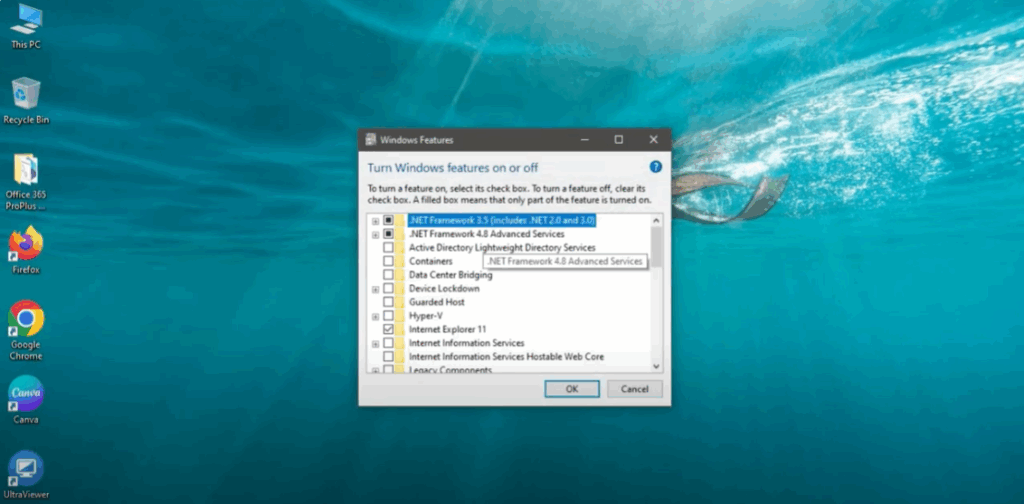
Task: Close the Windows Features dialog
Action: click(653, 140)
